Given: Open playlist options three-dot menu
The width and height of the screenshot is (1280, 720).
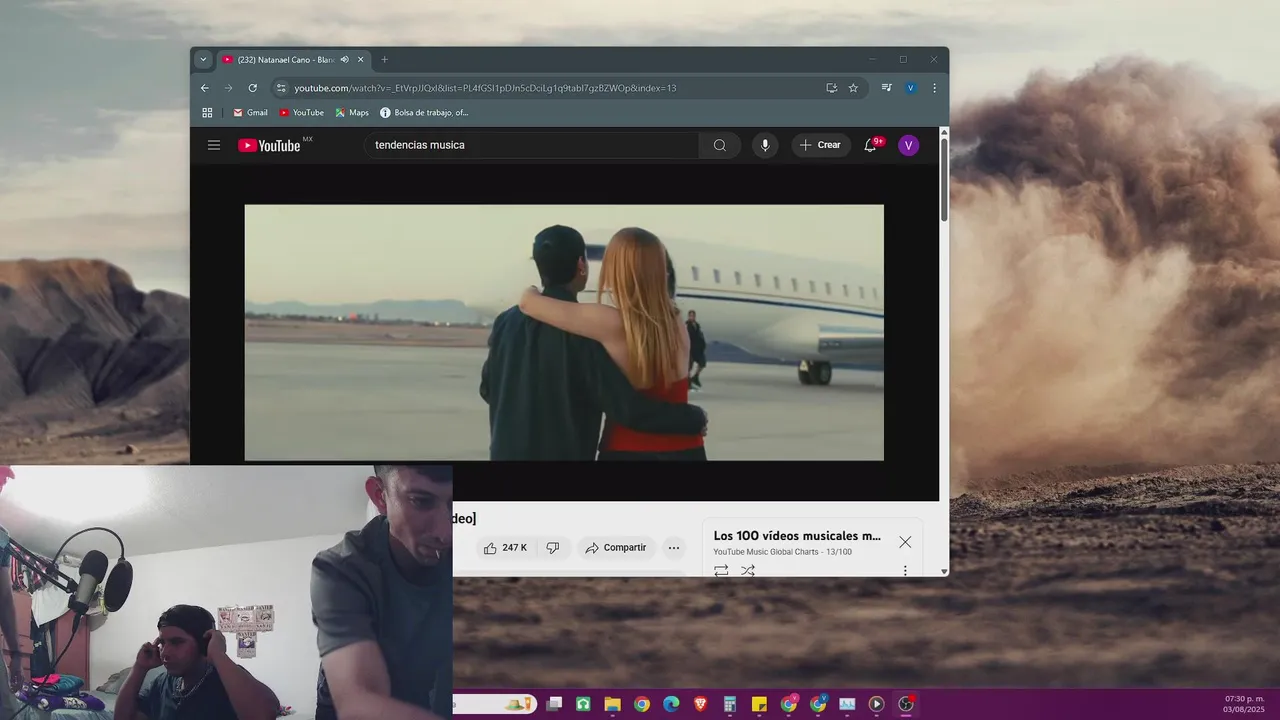Looking at the screenshot, I should (x=905, y=570).
